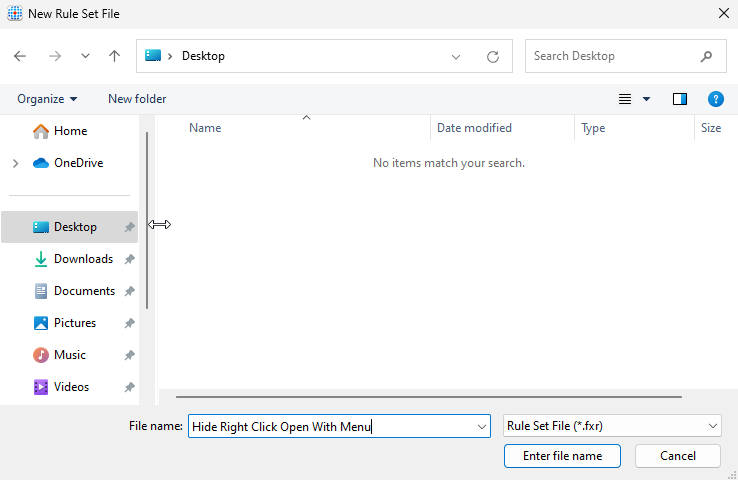Click the pin icon next to Downloads

(129, 259)
